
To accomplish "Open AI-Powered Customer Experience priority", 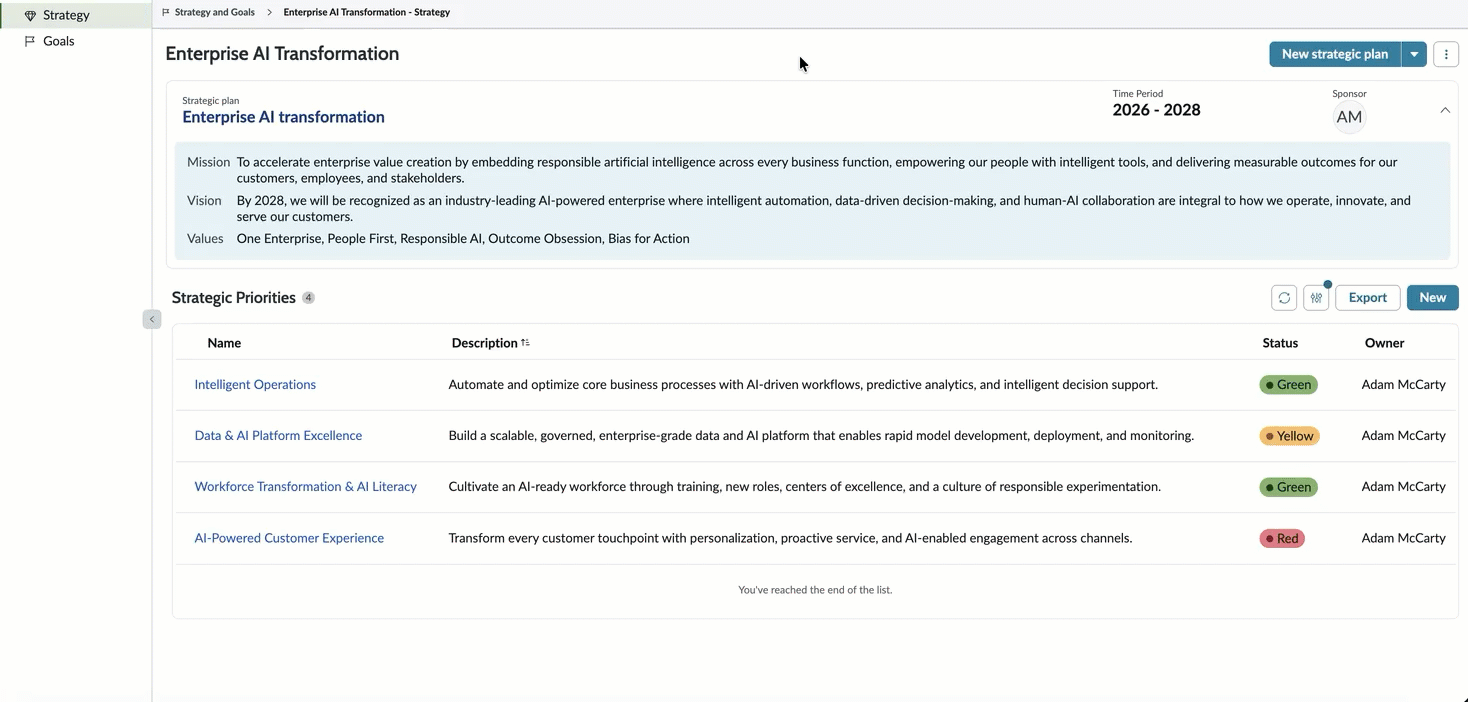I will click(289, 538).
